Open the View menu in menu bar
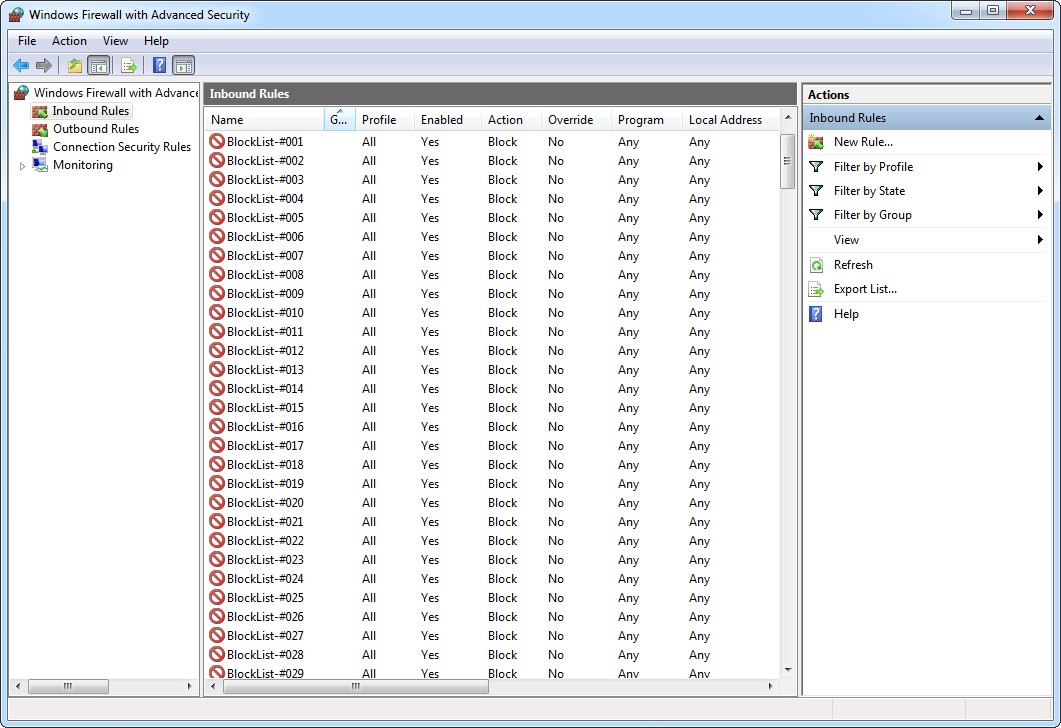Image resolution: width=1061 pixels, height=728 pixels. 115,41
